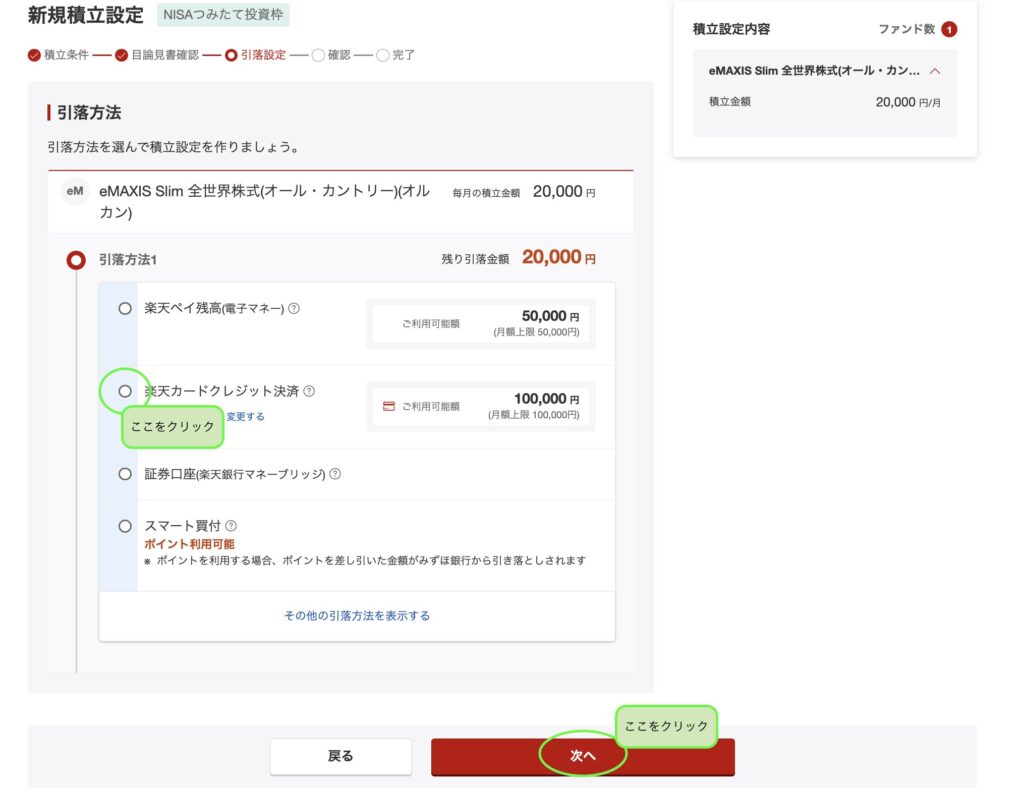
Task: Open help icon beside スマート買付
Action: 231,526
